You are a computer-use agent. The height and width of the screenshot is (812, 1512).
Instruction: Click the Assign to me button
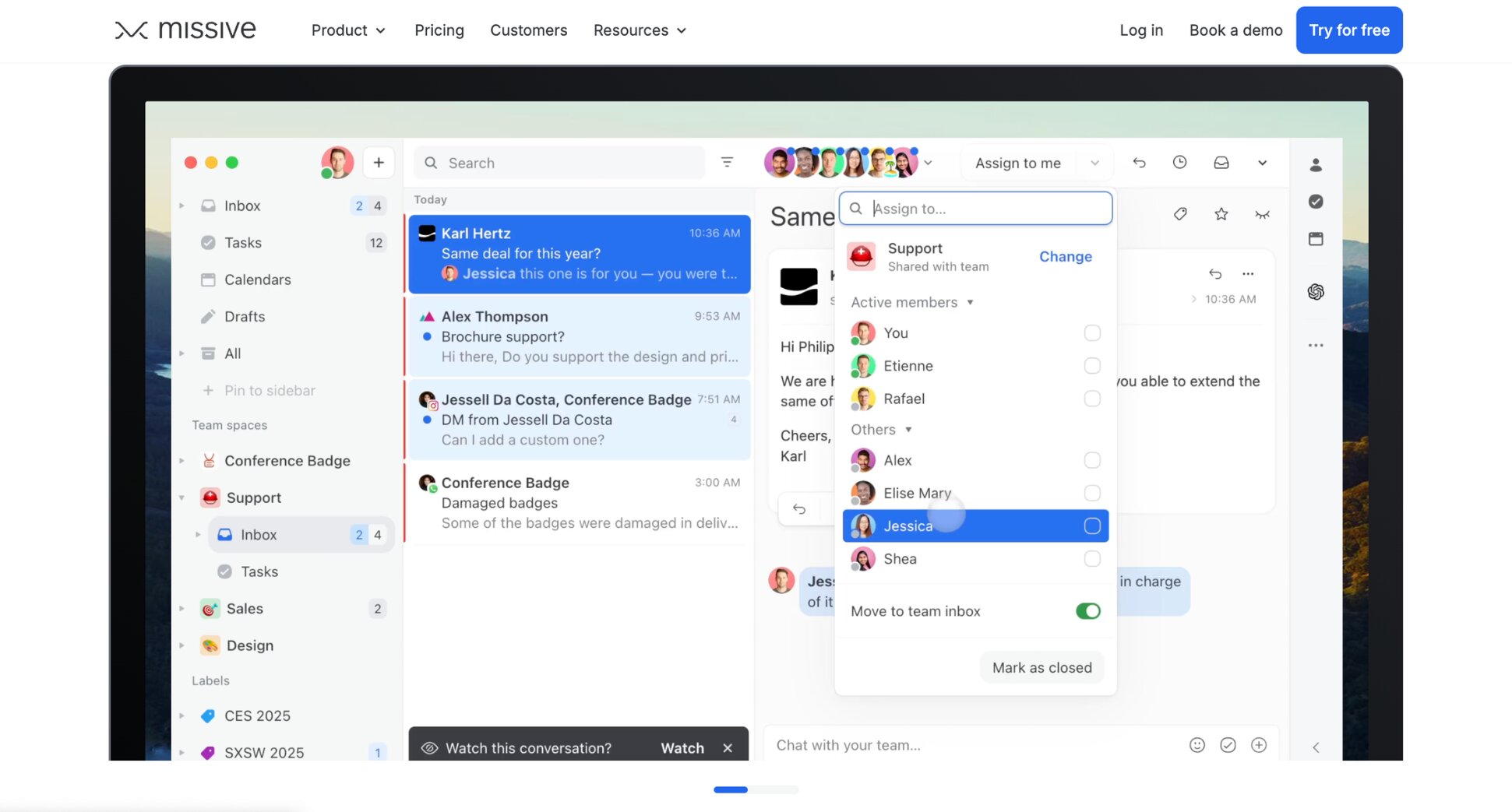pos(1017,163)
